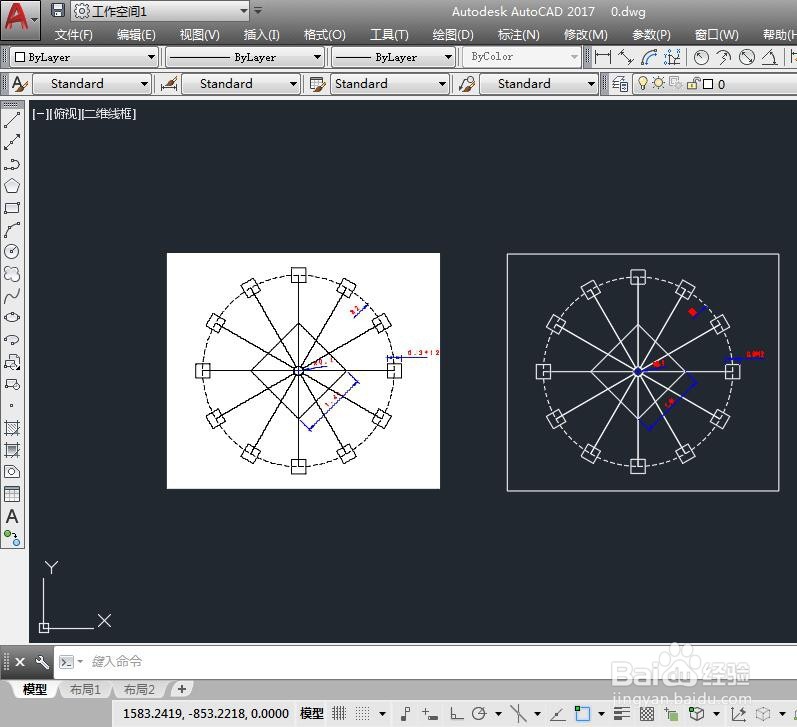Select the Hatch tool
Image resolution: width=797 pixels, height=727 pixels.
pyautogui.click(x=12, y=428)
